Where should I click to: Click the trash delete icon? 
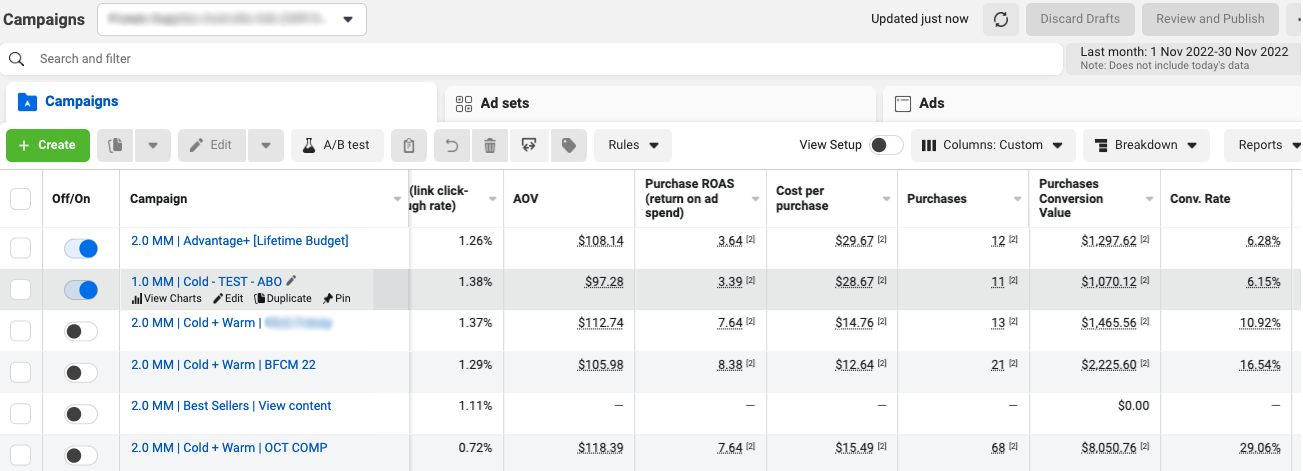490,145
